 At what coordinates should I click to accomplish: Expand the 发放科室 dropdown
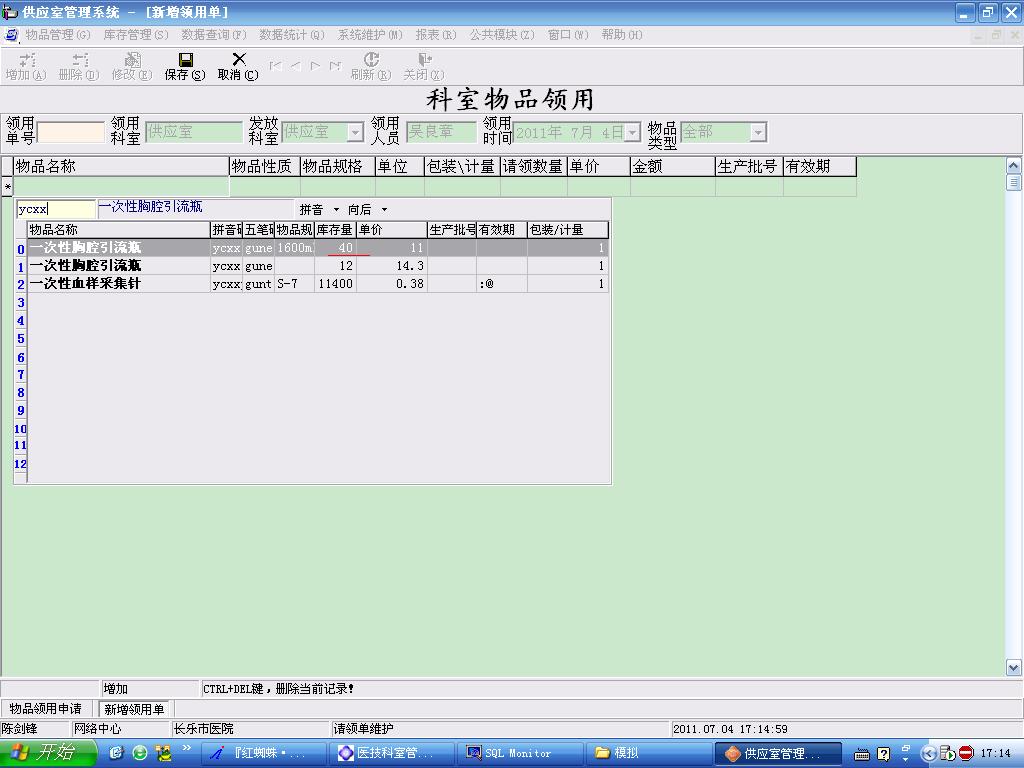(x=355, y=132)
